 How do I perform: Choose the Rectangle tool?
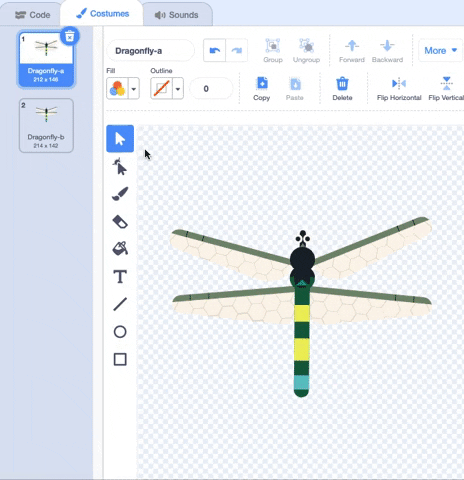click(x=120, y=359)
